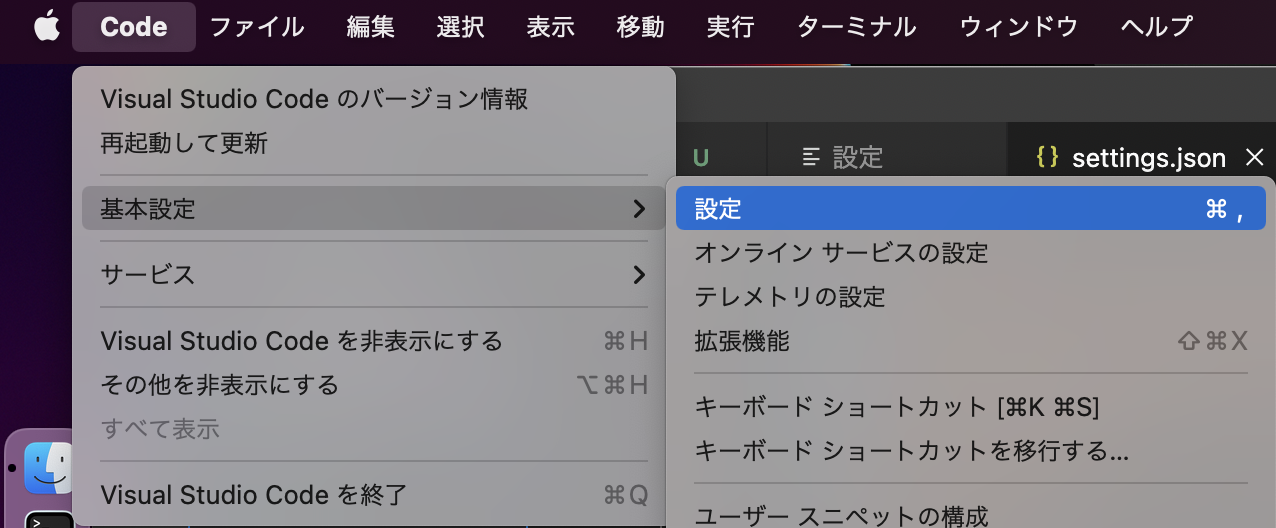Select キーボード ショートカットを移行する...

971,451
